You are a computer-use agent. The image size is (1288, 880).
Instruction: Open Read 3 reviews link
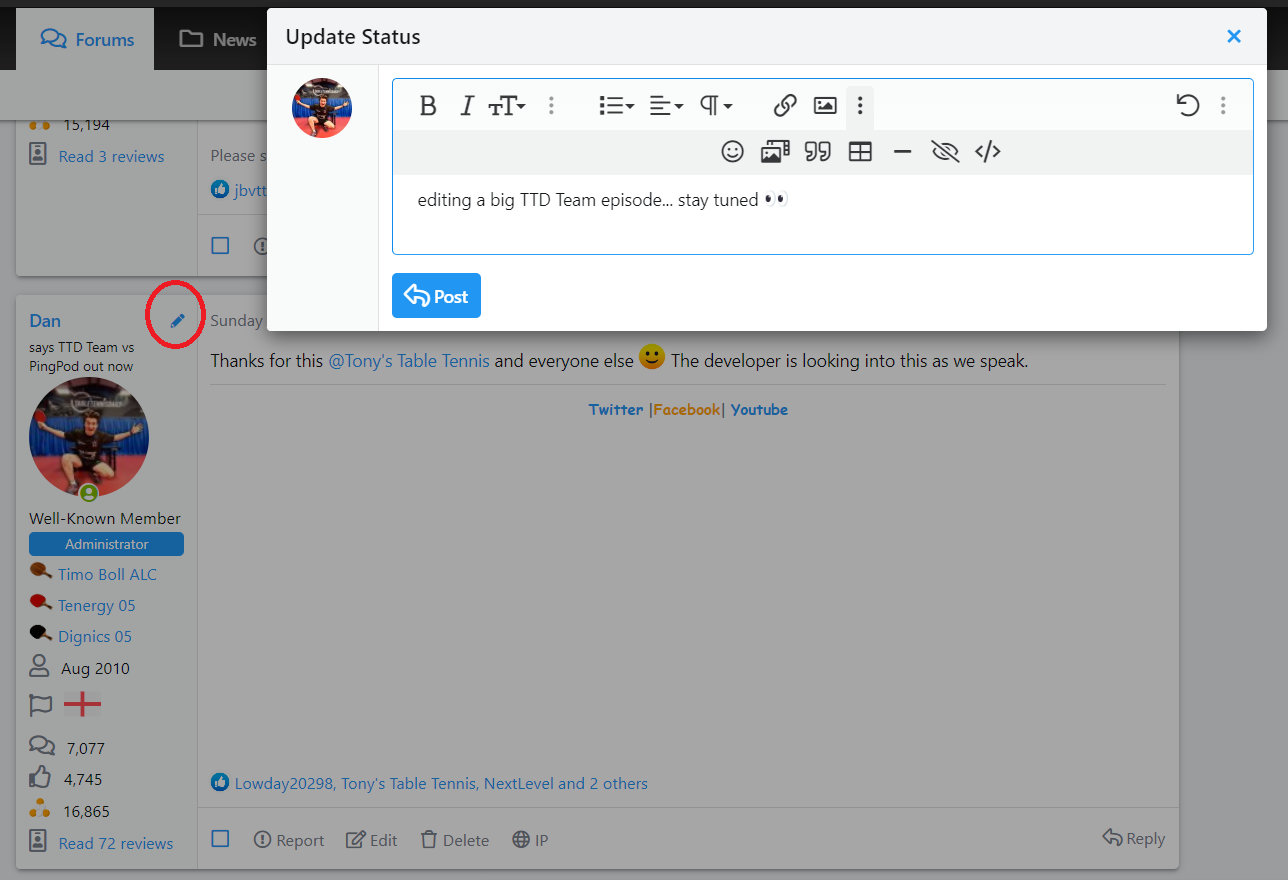click(111, 156)
